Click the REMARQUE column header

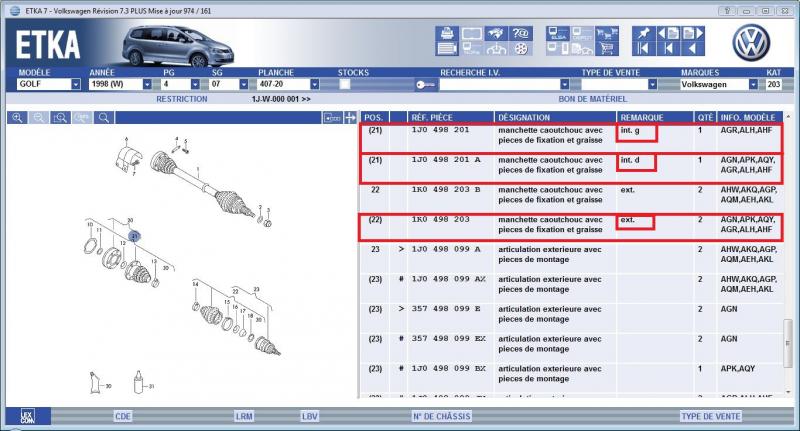point(655,117)
